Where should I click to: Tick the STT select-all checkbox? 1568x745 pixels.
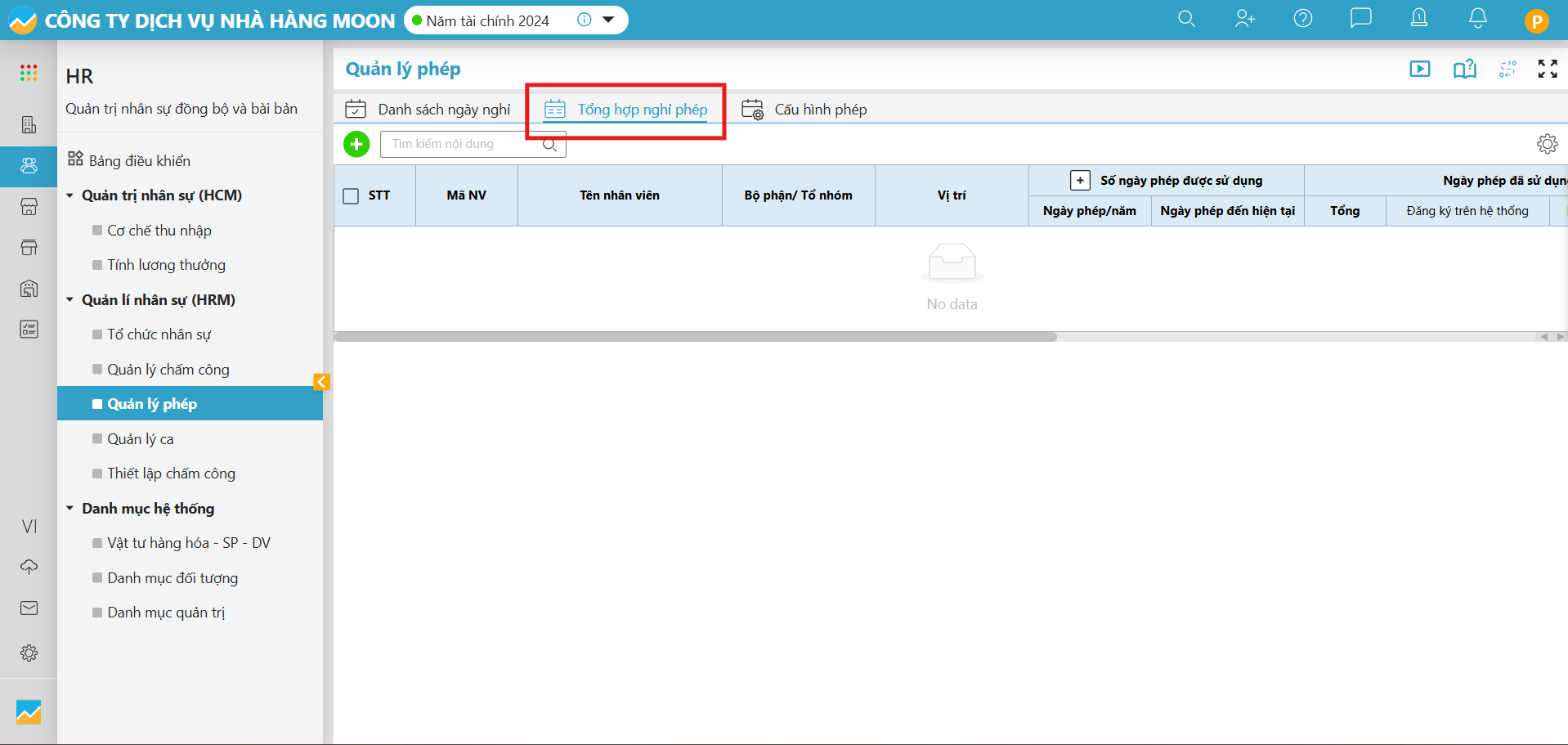click(352, 196)
